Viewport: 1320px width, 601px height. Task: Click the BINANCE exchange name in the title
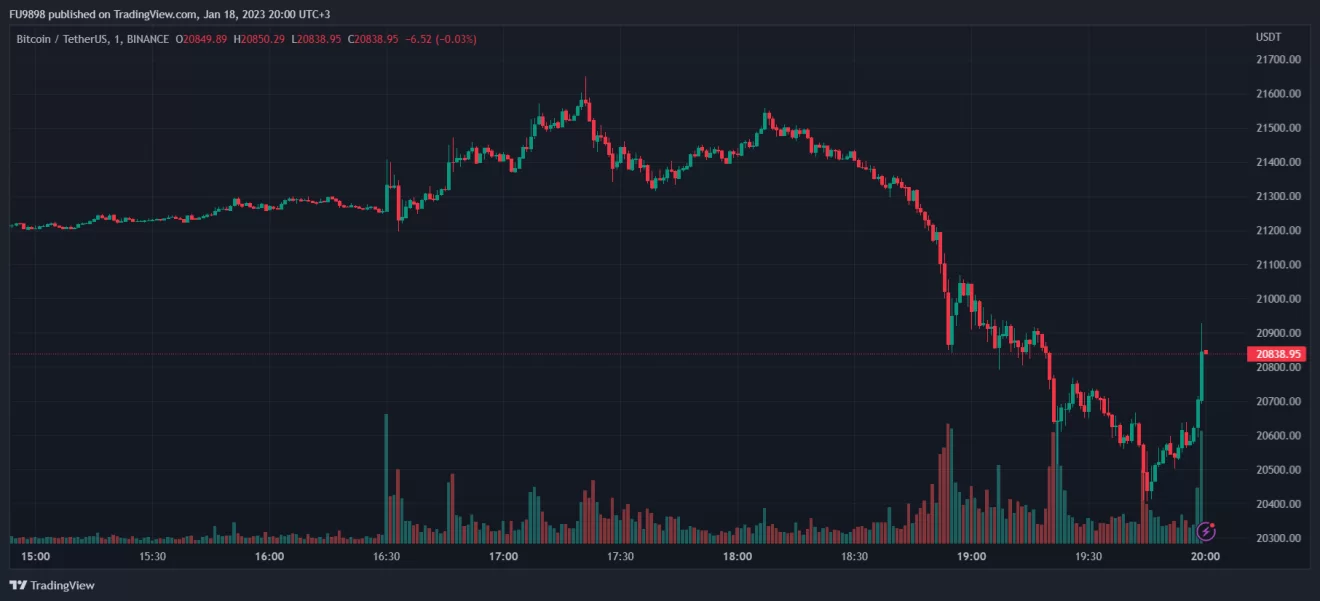146,39
